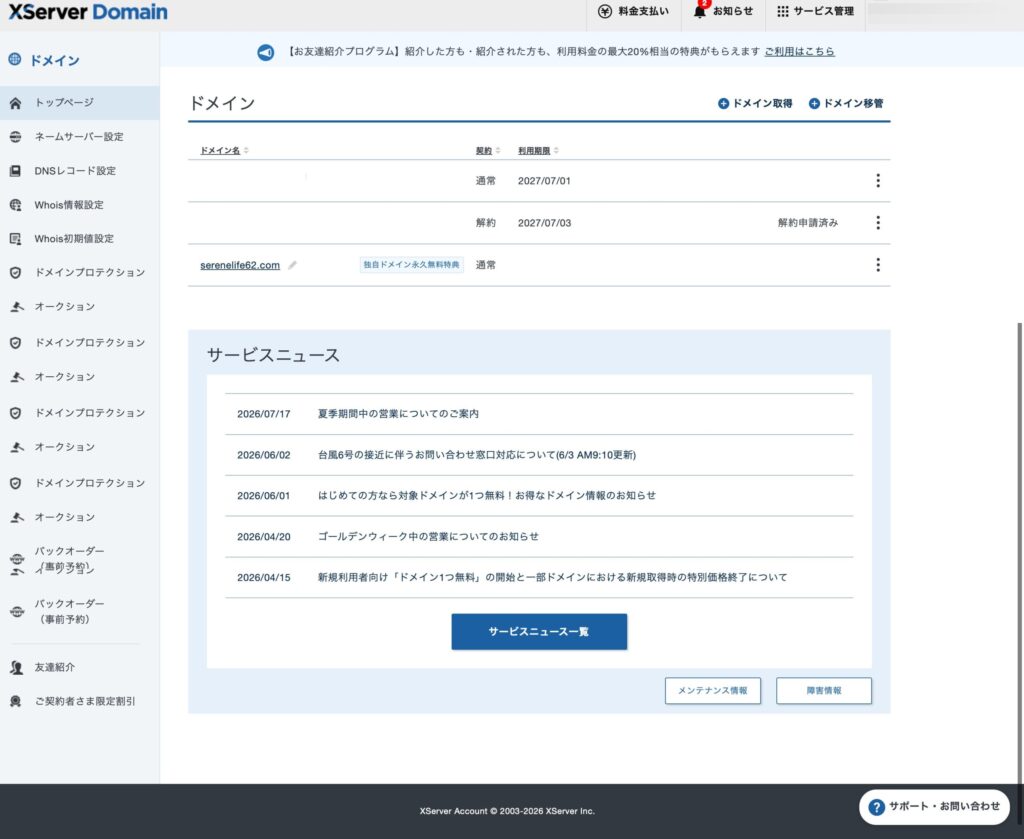1024x839 pixels.
Task: Click the XServer Domain logo
Action: coord(88,12)
